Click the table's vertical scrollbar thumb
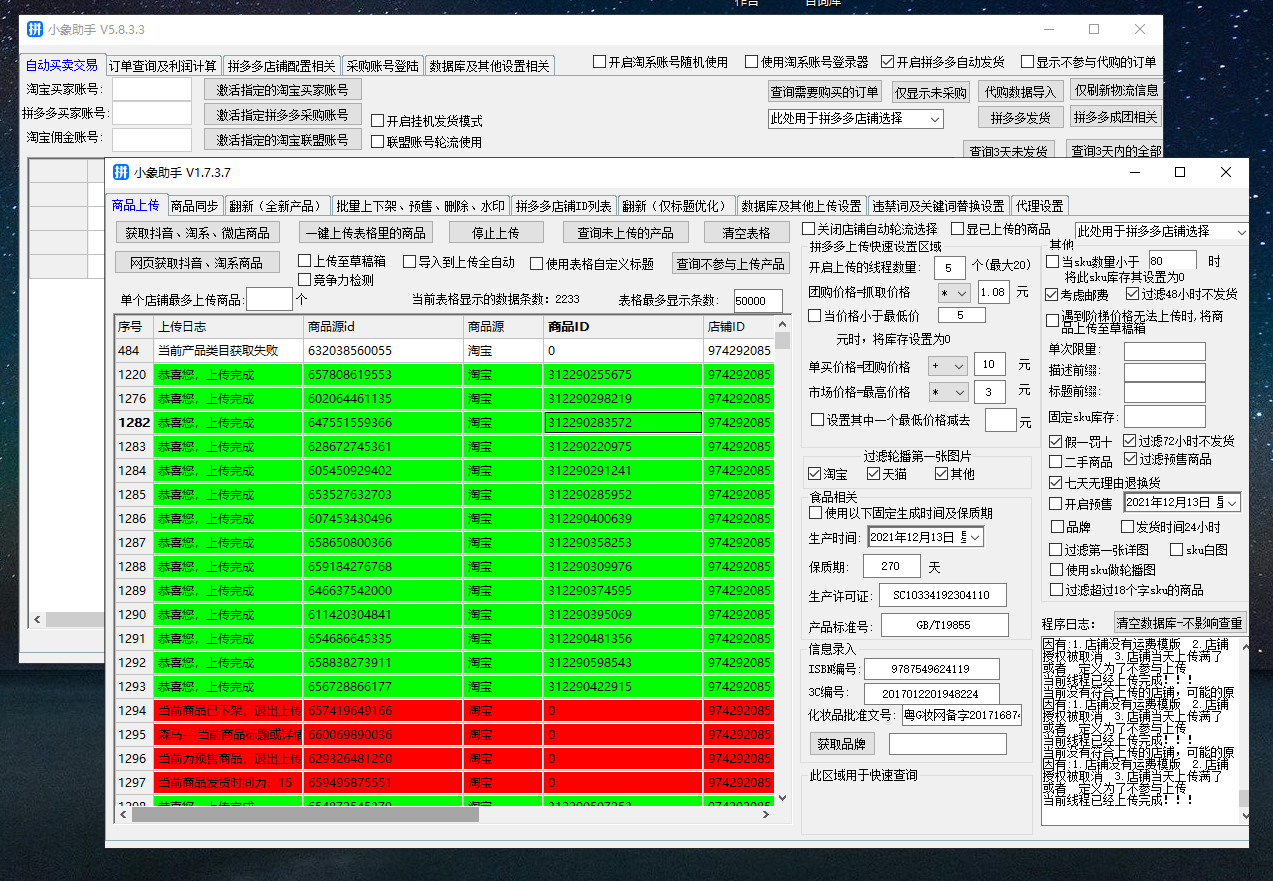Screen dimensions: 1273x881 [x=782, y=341]
